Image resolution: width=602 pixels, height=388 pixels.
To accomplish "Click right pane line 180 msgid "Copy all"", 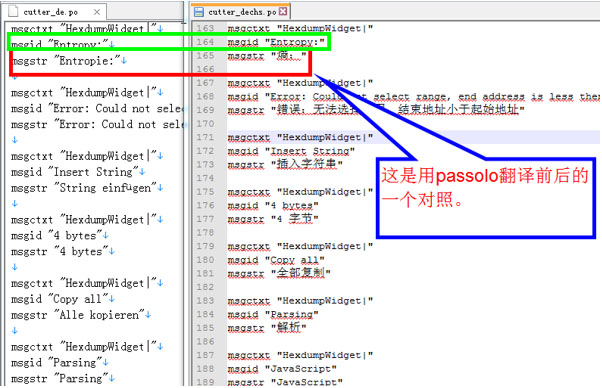I will [276, 260].
